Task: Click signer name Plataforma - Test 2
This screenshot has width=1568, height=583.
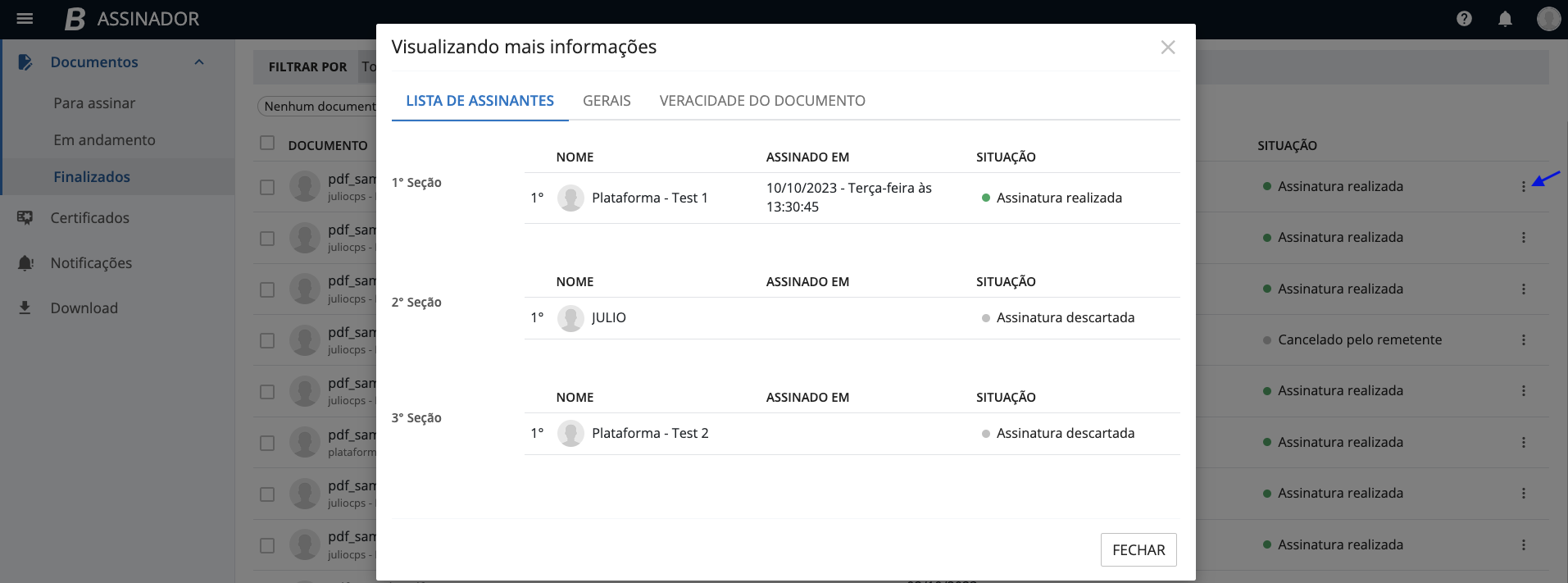Action: coord(651,434)
